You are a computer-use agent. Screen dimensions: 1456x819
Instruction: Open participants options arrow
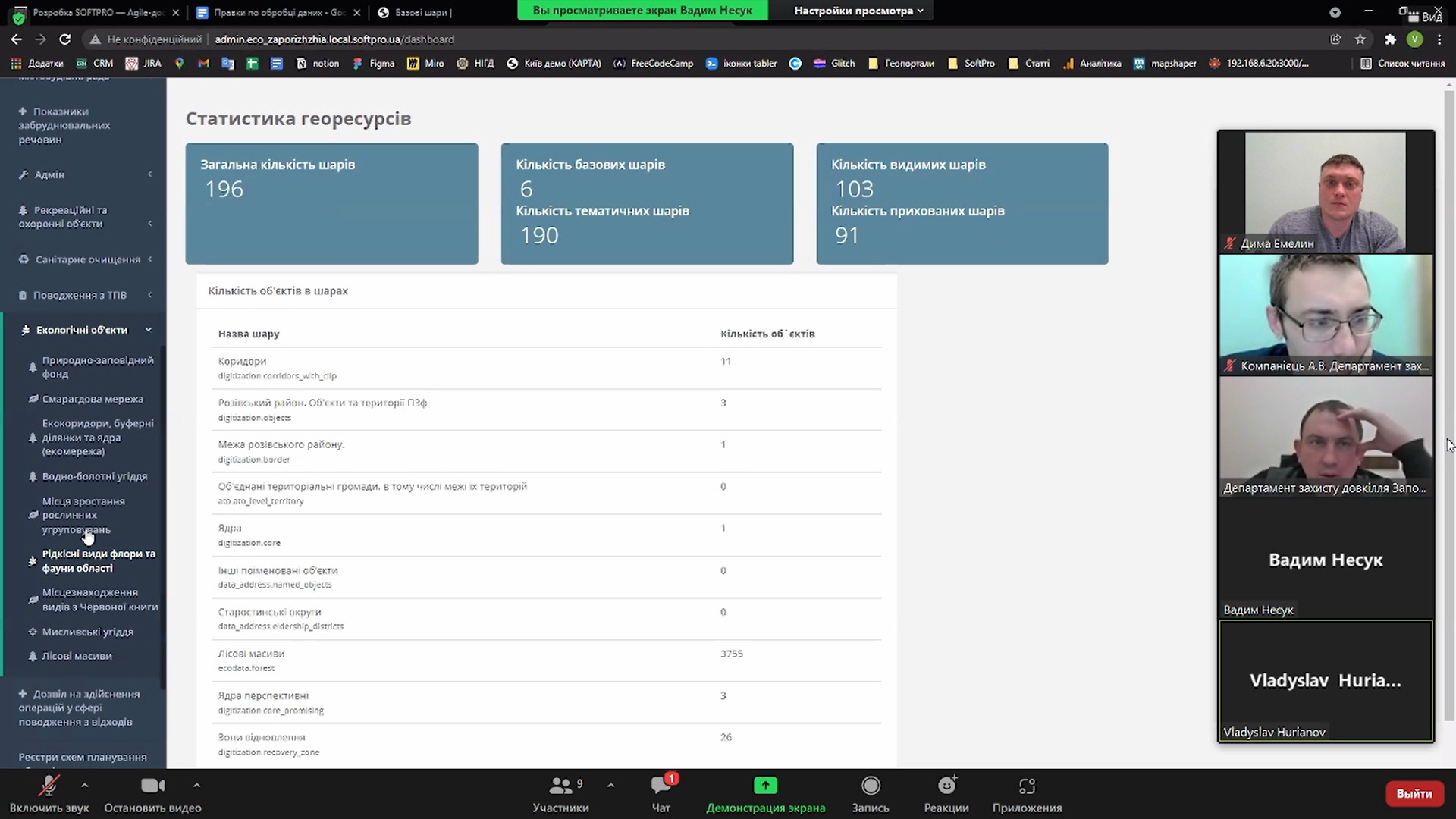coord(610,786)
